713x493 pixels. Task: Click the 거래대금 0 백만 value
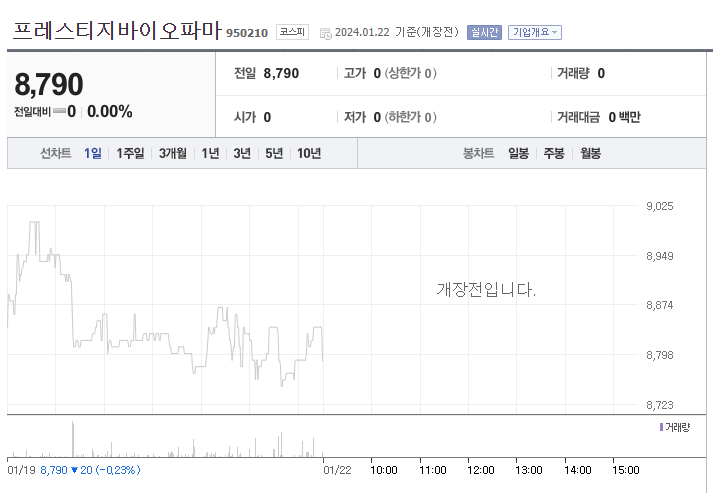(624, 117)
